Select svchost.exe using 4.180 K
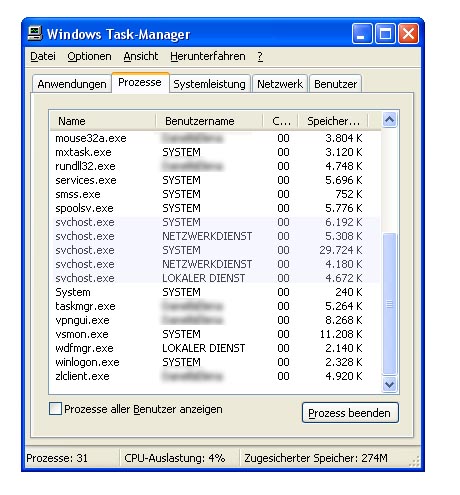This screenshot has height=495, width=460. 215,264
